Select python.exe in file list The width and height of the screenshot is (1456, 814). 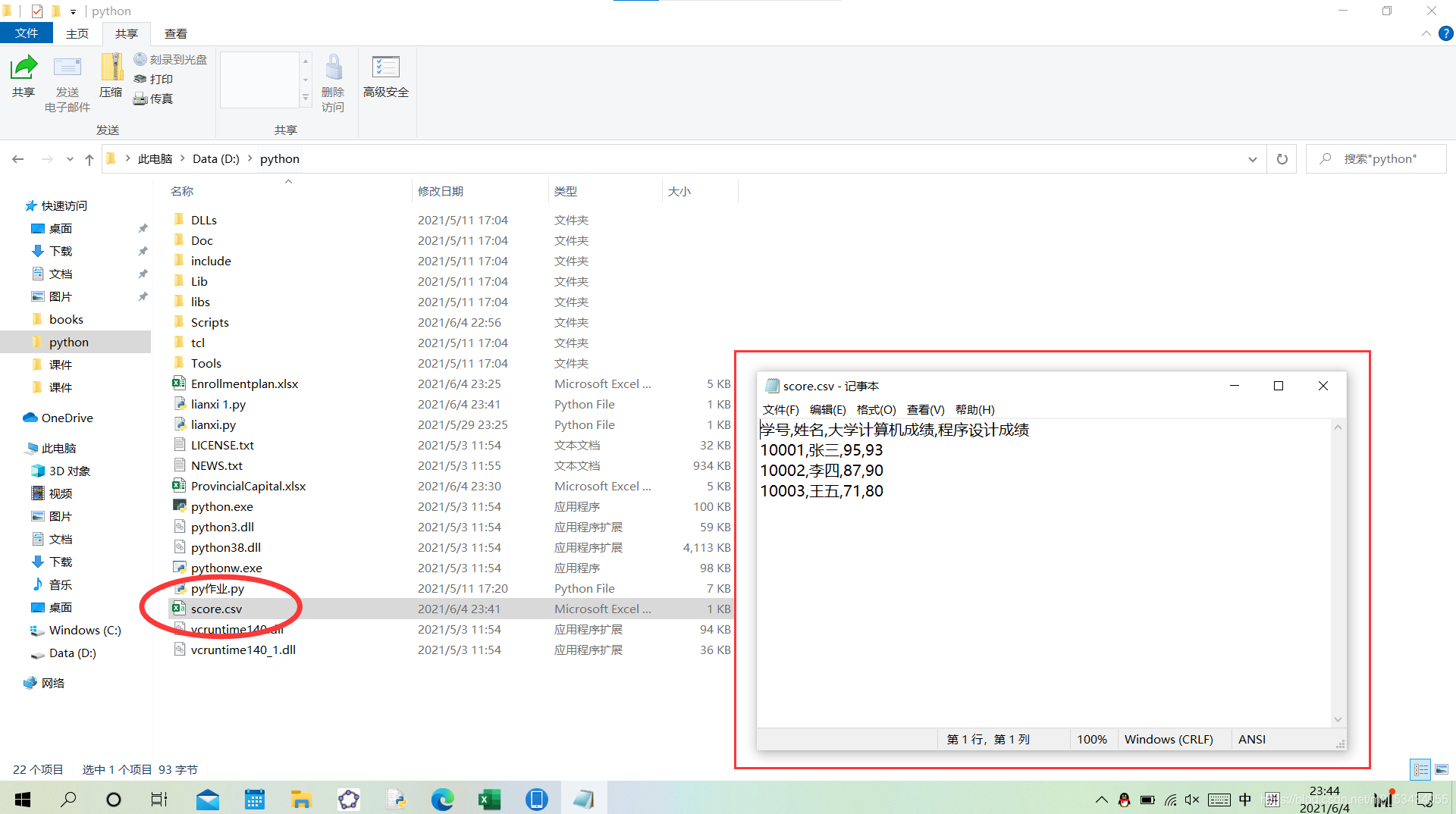point(451,506)
